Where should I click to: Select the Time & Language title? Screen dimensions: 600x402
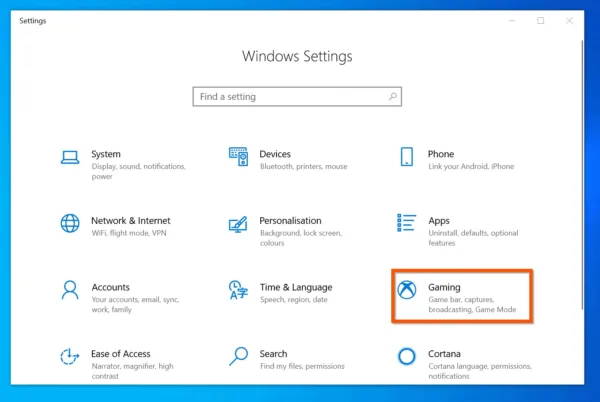pyautogui.click(x=296, y=287)
